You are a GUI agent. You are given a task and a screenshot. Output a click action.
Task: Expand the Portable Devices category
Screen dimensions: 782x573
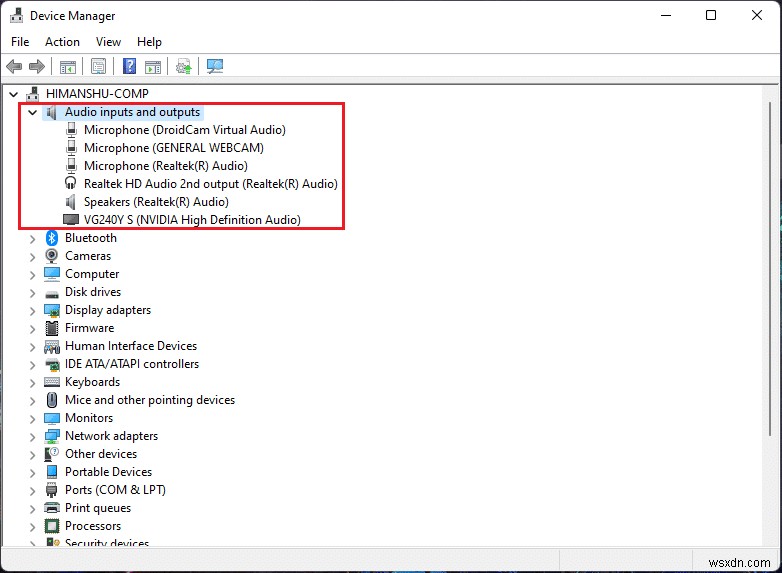point(32,473)
